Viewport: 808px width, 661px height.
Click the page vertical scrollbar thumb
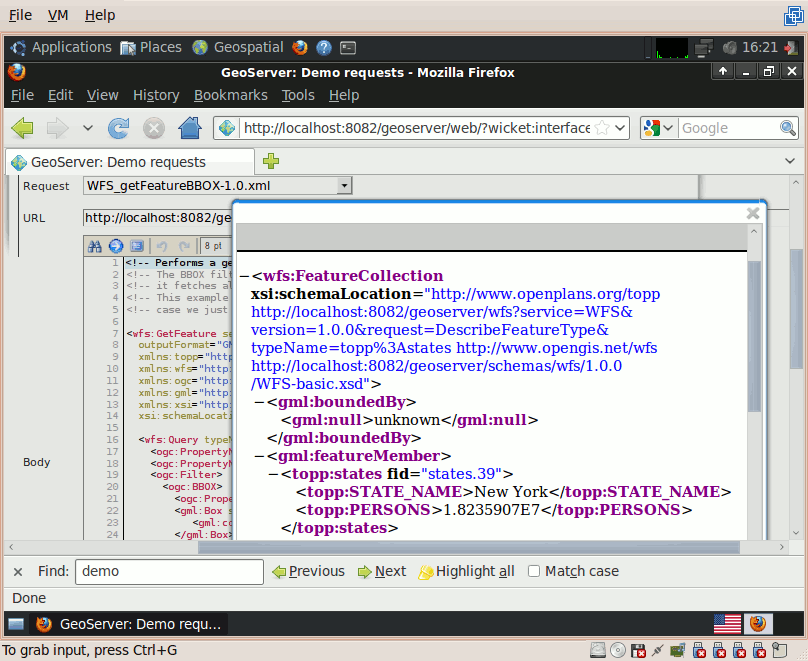pyautogui.click(x=796, y=309)
